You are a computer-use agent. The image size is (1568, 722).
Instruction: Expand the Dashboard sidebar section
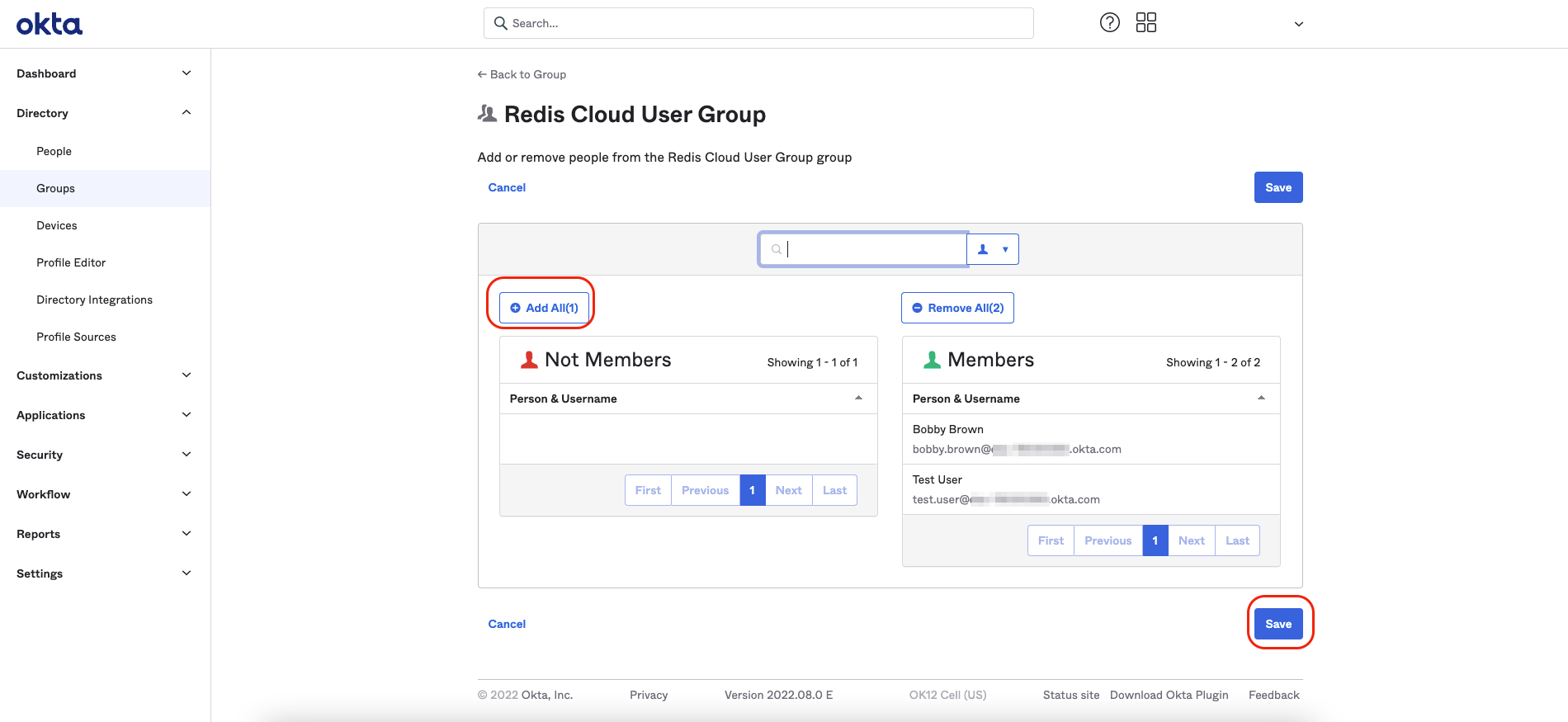[x=187, y=73]
